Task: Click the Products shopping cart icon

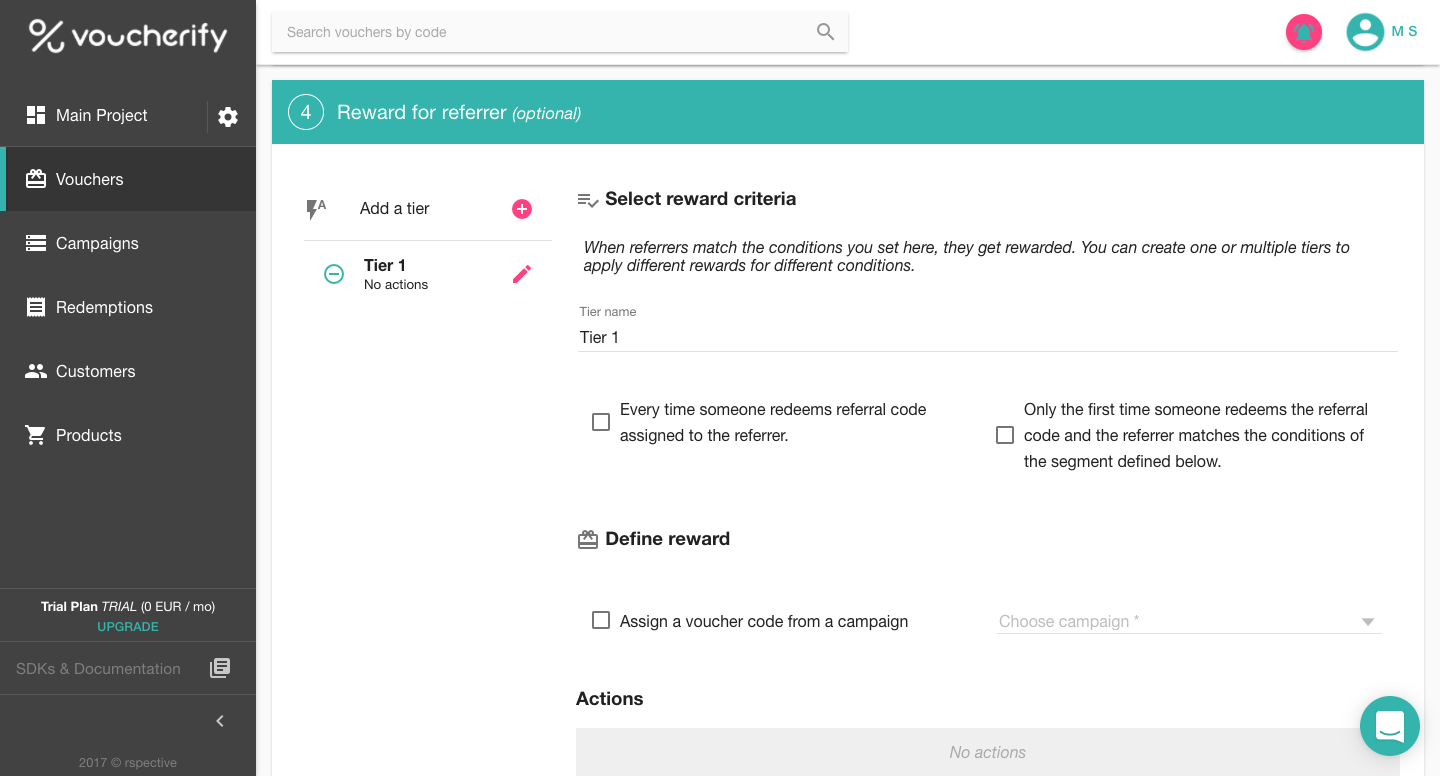Action: [36, 435]
